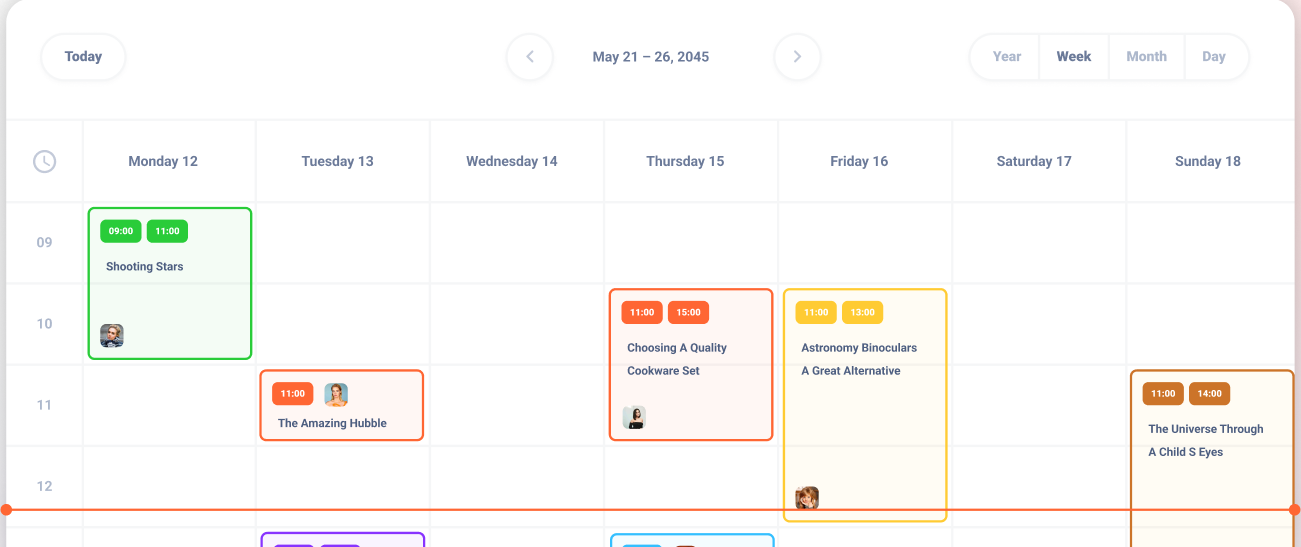
Task: Open The Universe Through A Child's Eyes event
Action: (x=1205, y=440)
